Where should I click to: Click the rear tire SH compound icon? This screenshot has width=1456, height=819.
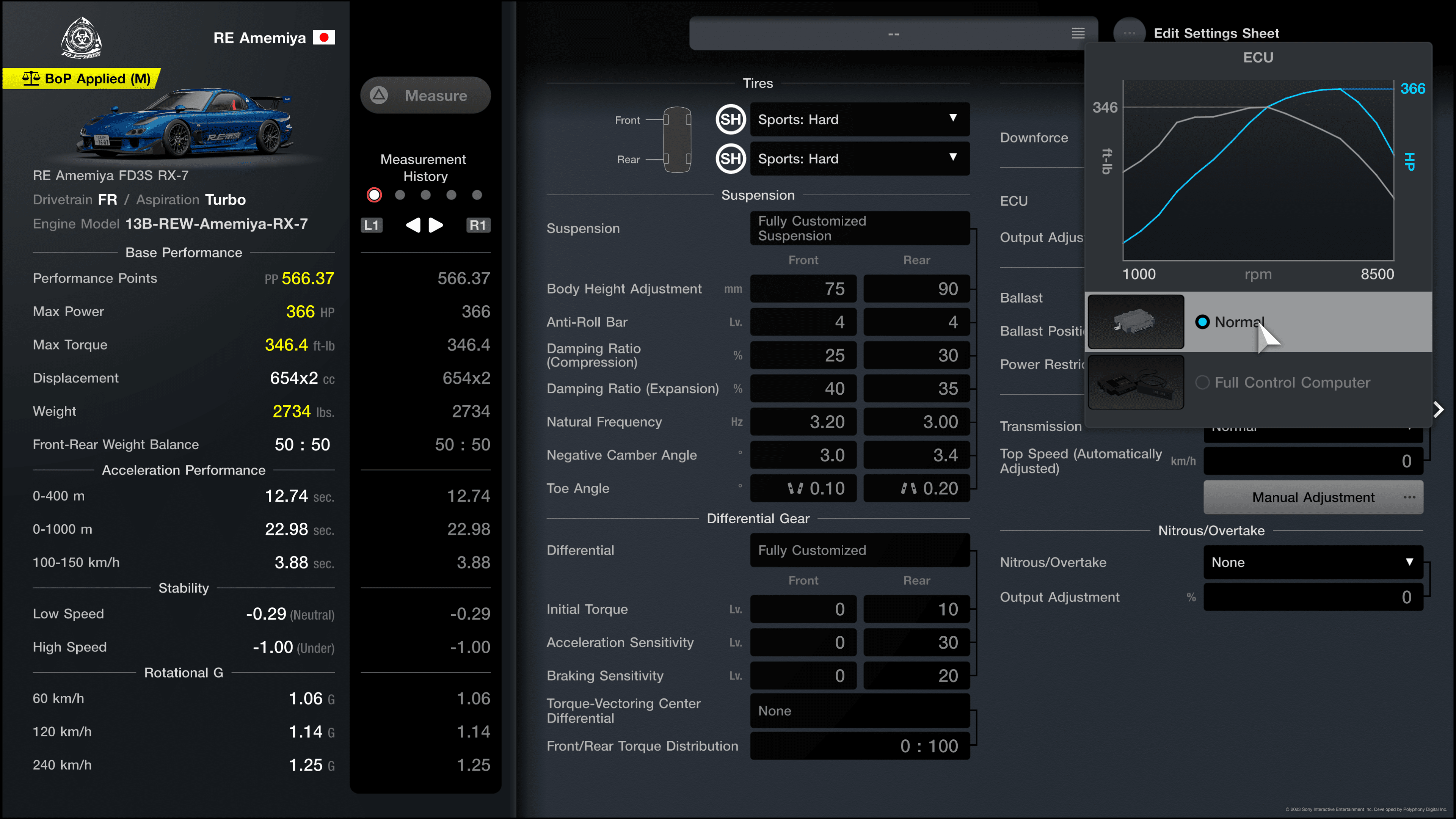[730, 159]
